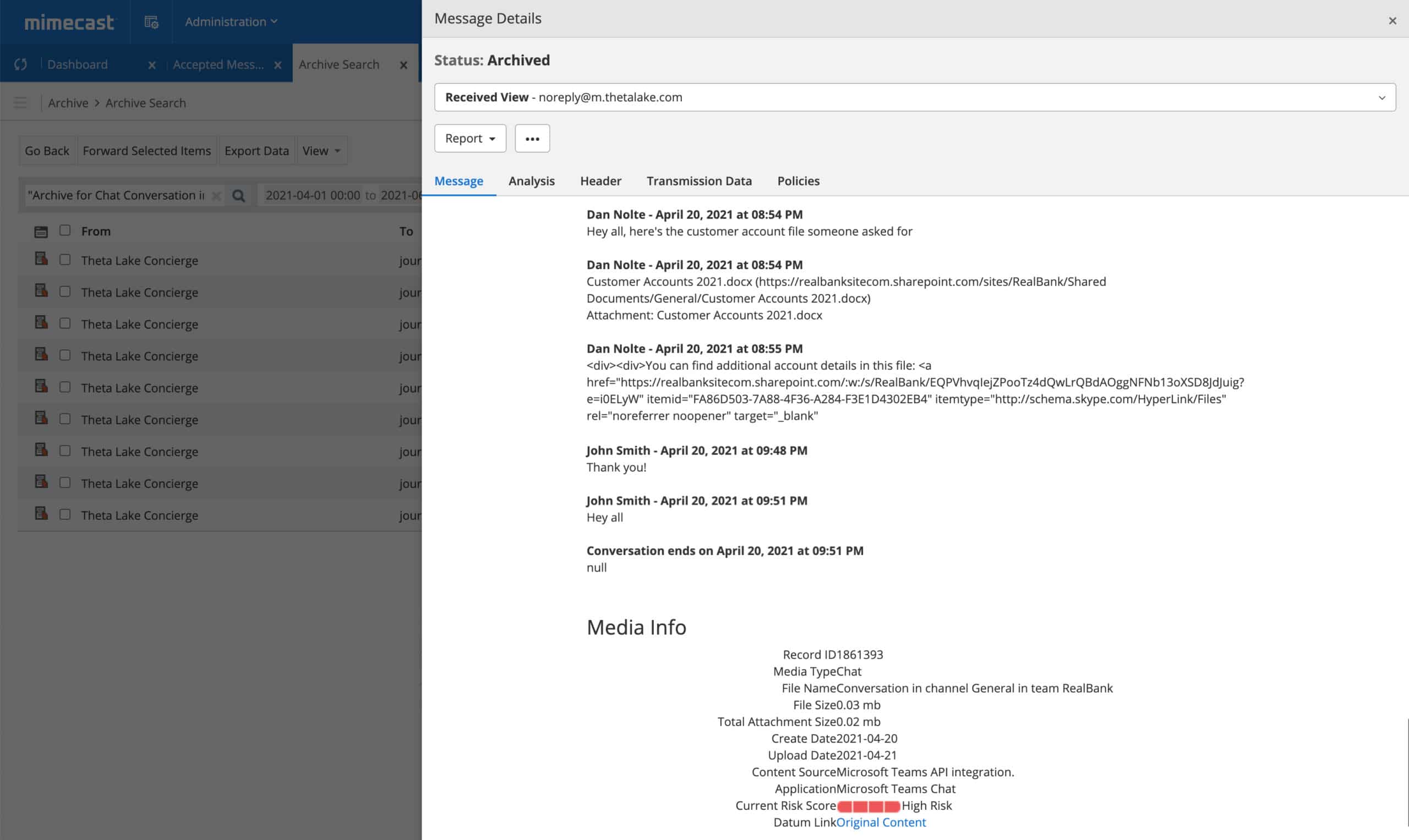Check the fourth Theta Lake Concierge row
The image size is (1409, 840).
pyautogui.click(x=65, y=354)
